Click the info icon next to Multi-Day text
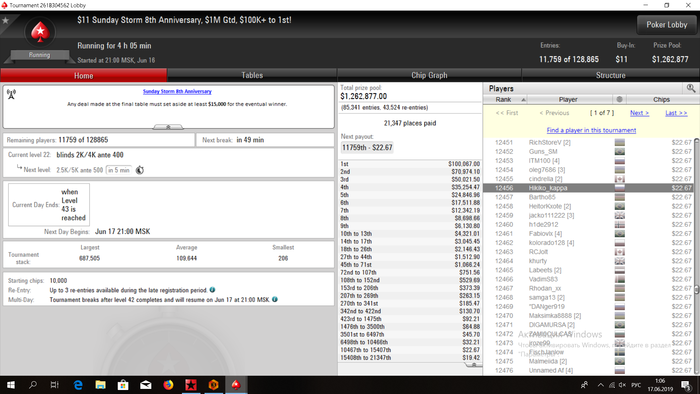The image size is (700, 394). 275,299
